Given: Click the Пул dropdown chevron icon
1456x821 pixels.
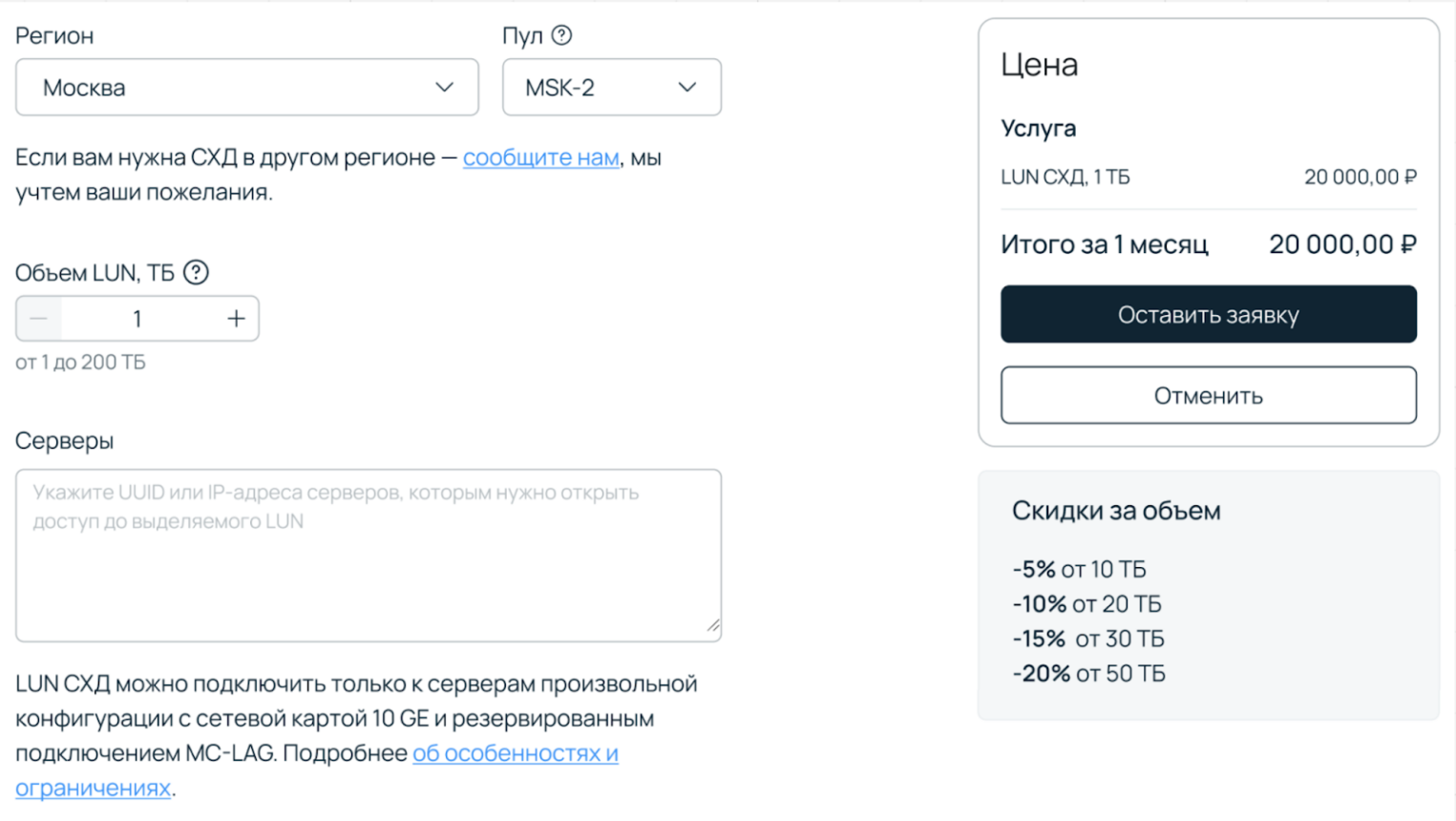Looking at the screenshot, I should [x=686, y=87].
